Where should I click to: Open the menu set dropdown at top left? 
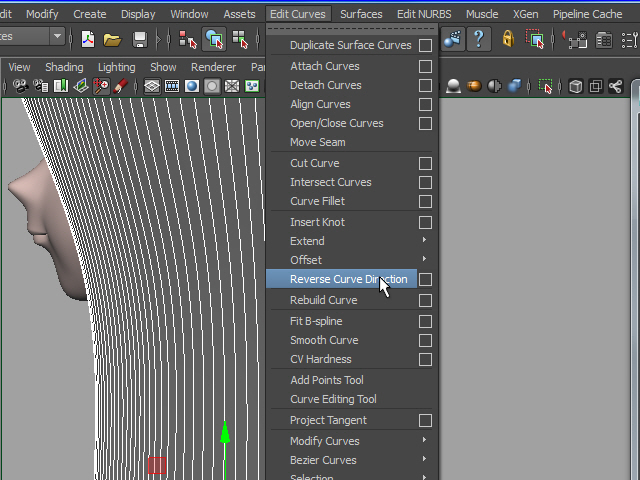click(x=57, y=37)
